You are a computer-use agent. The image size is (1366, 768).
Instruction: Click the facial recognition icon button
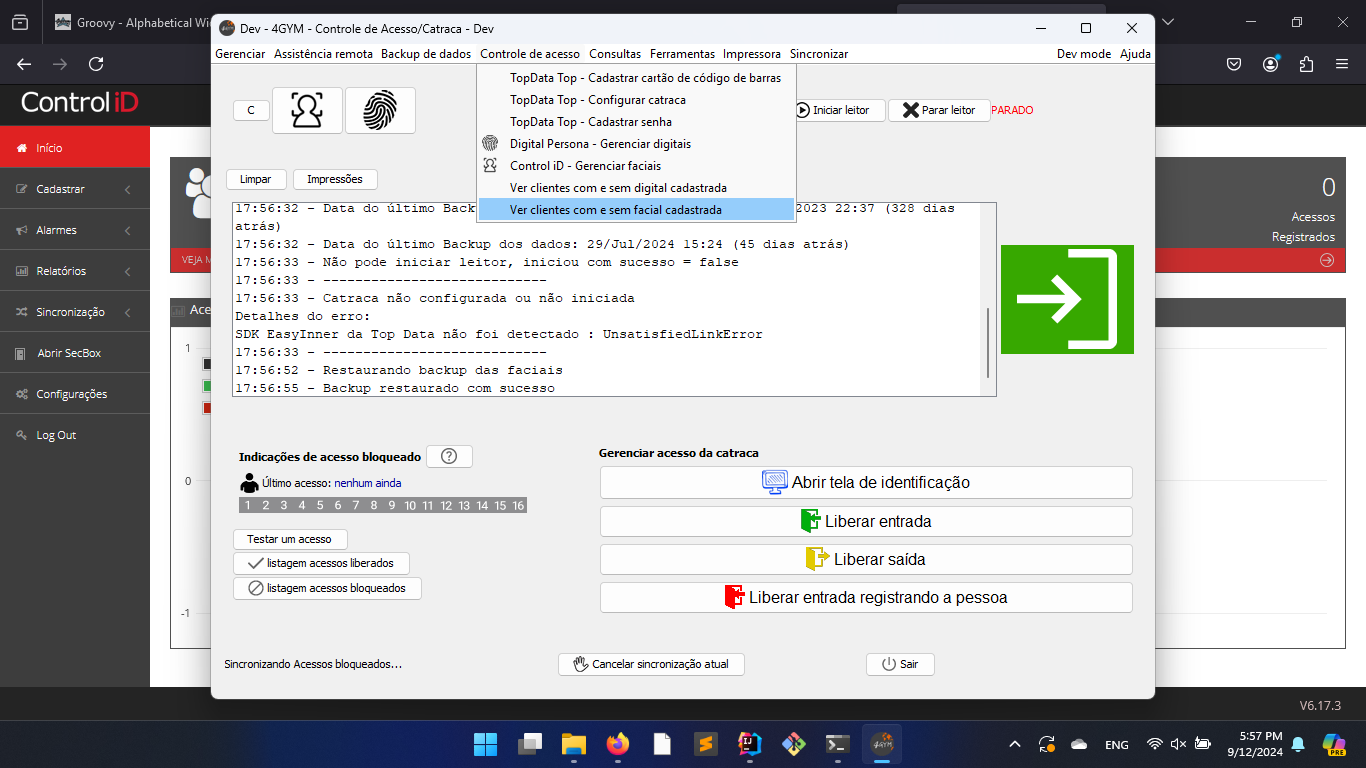(x=307, y=110)
